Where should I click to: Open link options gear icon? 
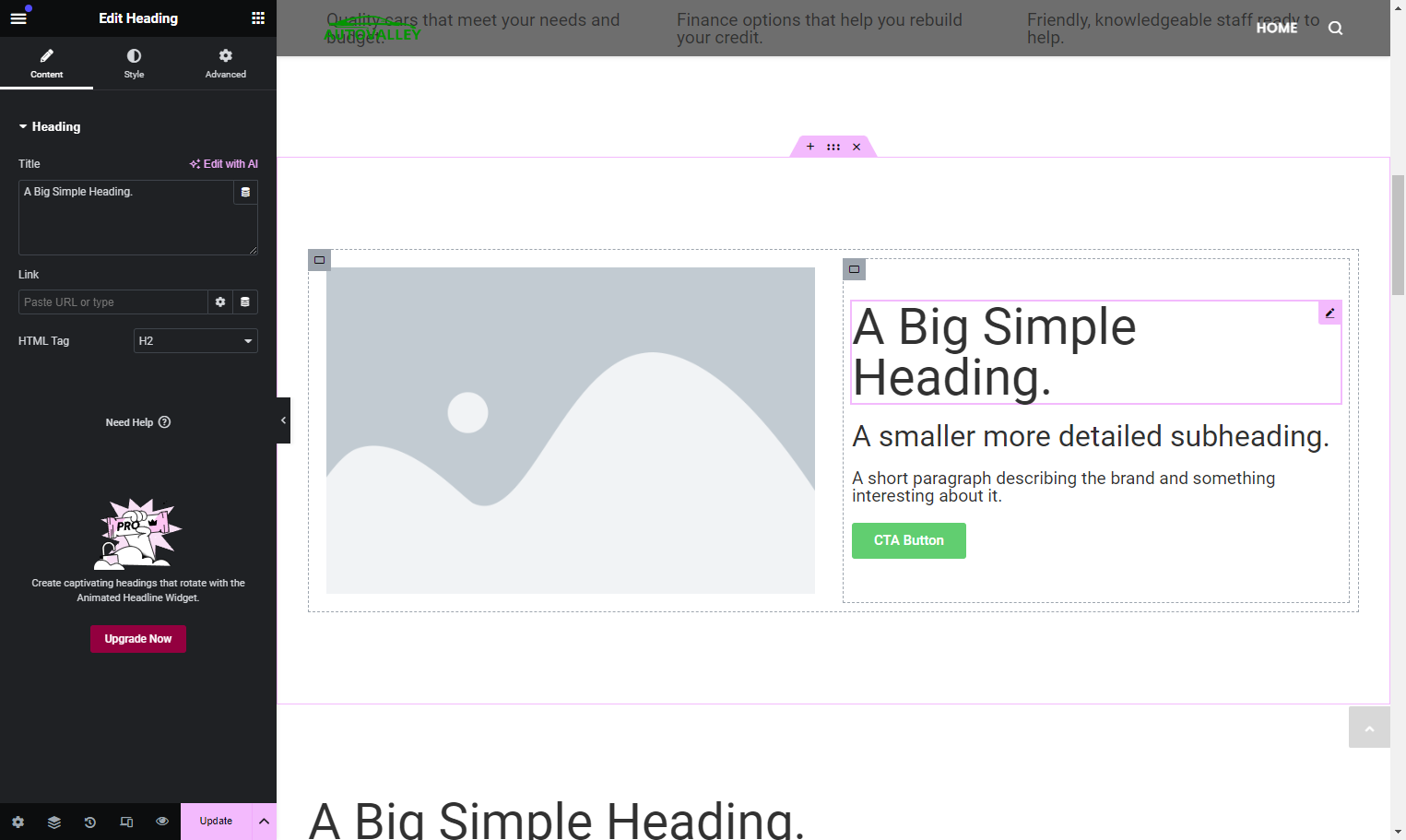[x=220, y=302]
